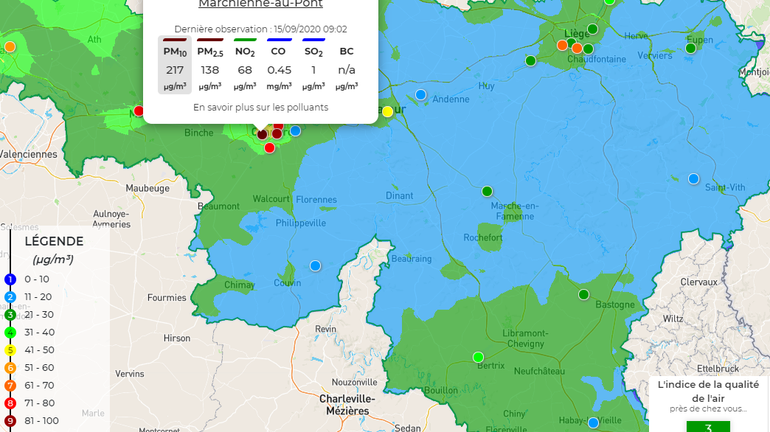This screenshot has width=770, height=432.
Task: Click the Marchienne-au-Pont station title link
Action: [260, 4]
